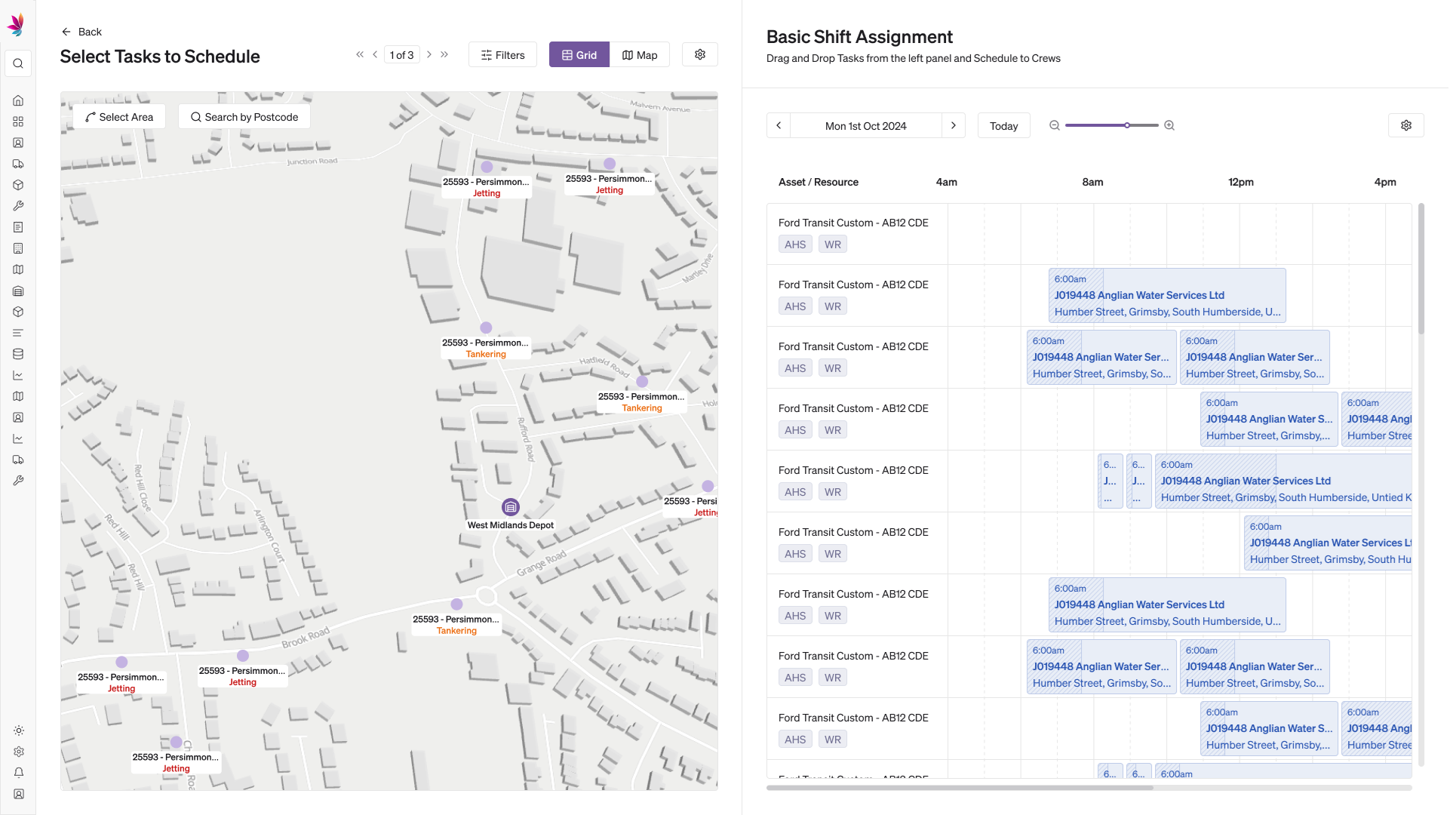Screen dimensions: 1456x815
Task: Select the West Midlands Depot map marker
Action: 511,507
